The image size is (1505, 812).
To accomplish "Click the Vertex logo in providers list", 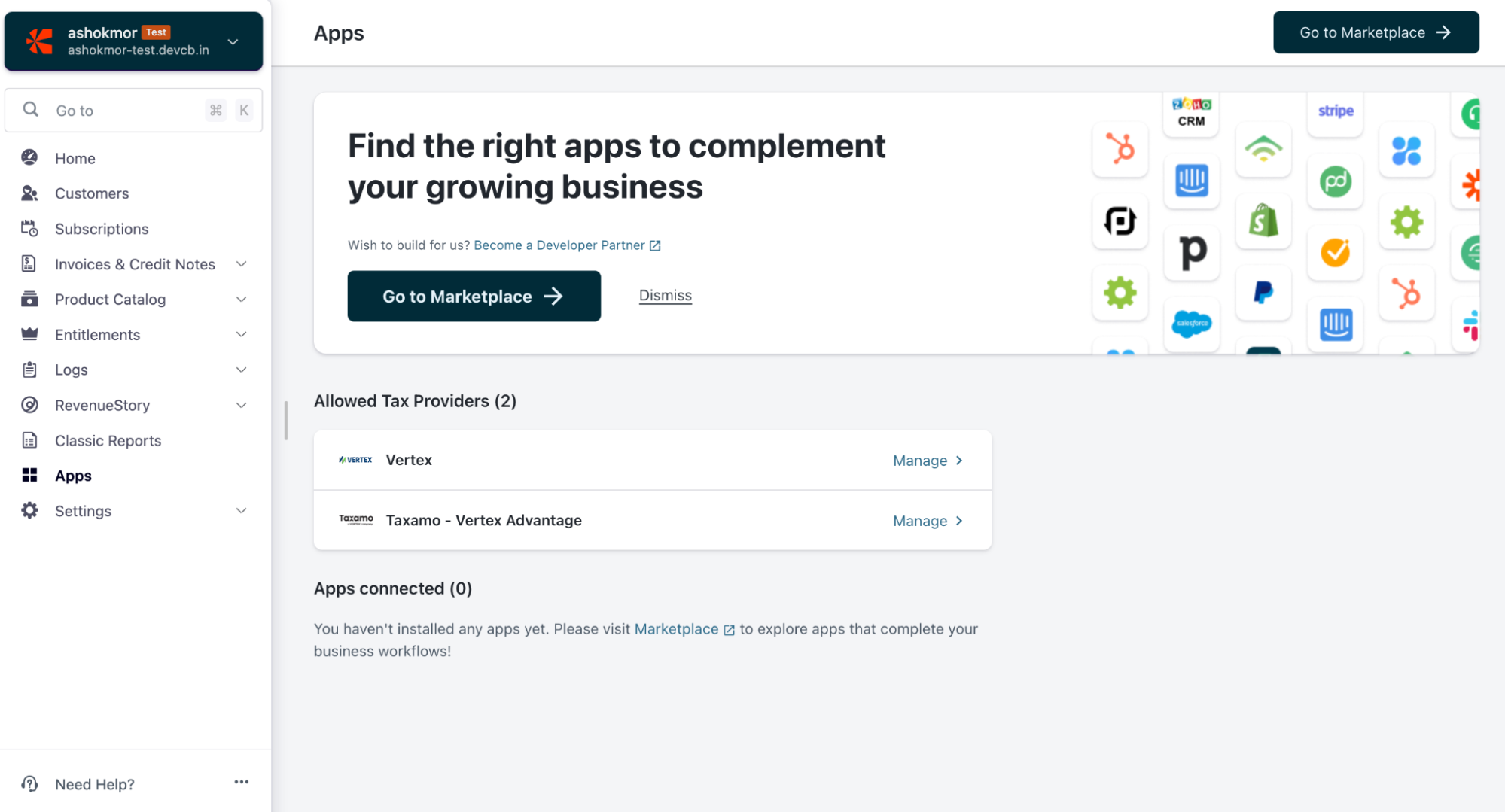I will [x=355, y=459].
